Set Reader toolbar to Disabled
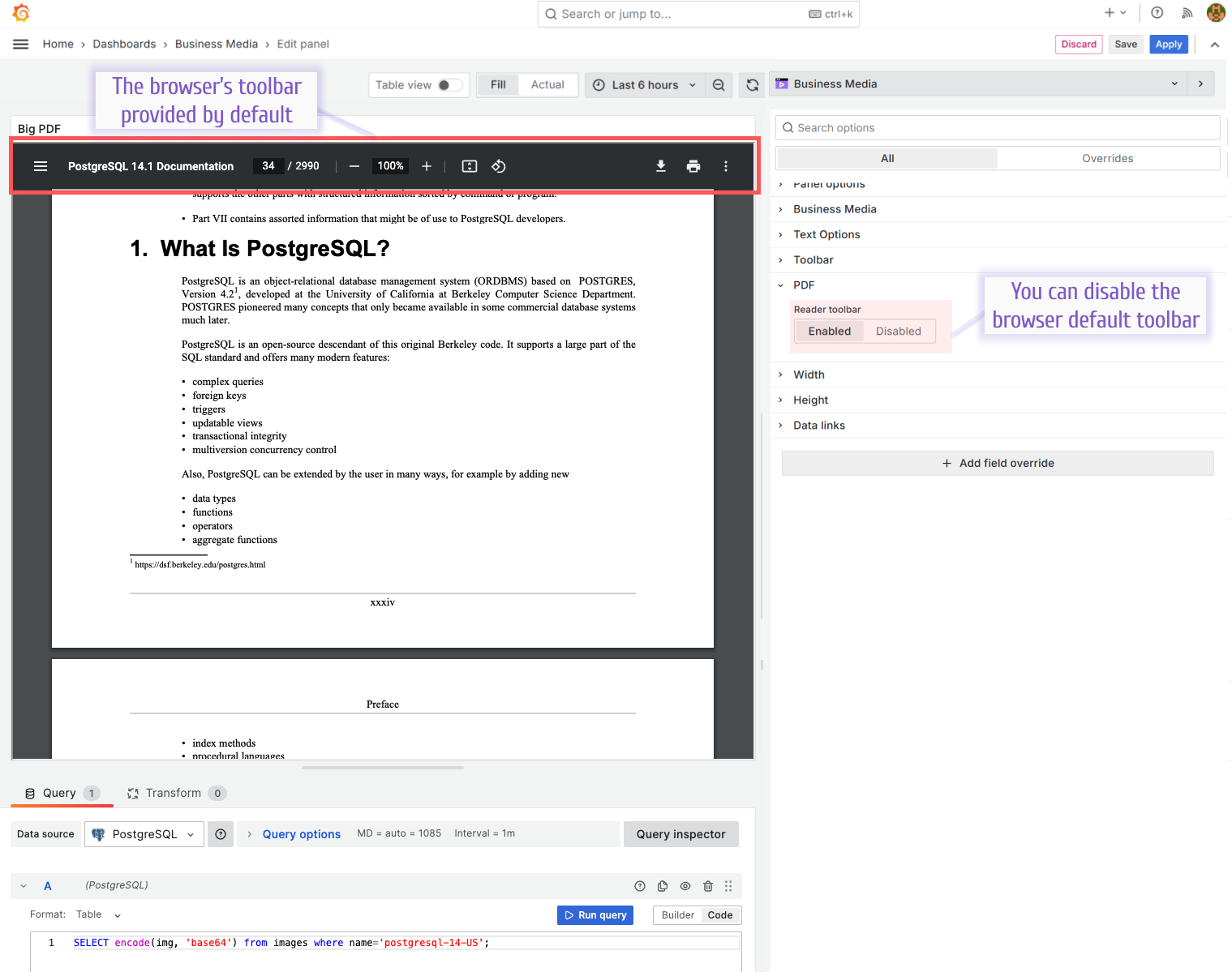Viewport: 1232px width, 972px height. click(x=898, y=331)
